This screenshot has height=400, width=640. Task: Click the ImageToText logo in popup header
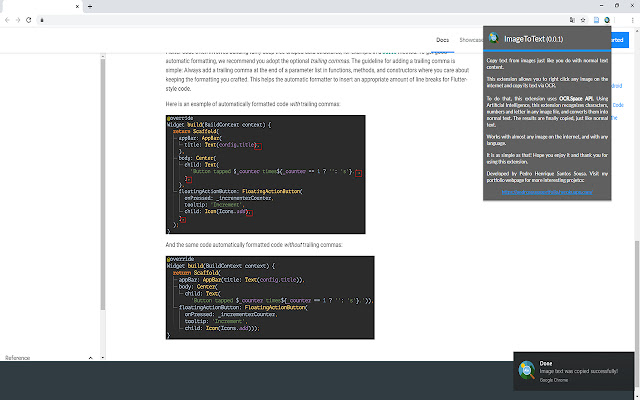tap(493, 39)
